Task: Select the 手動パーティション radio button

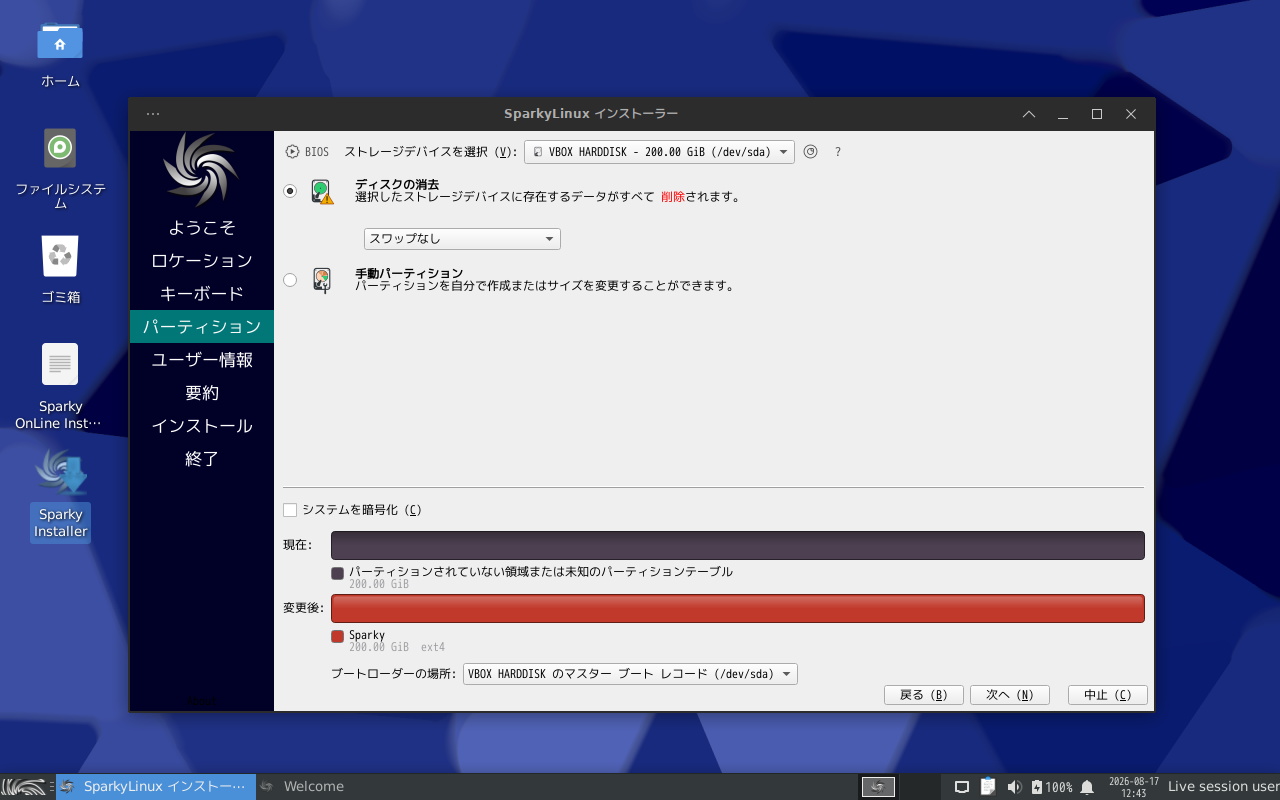Action: pos(290,280)
